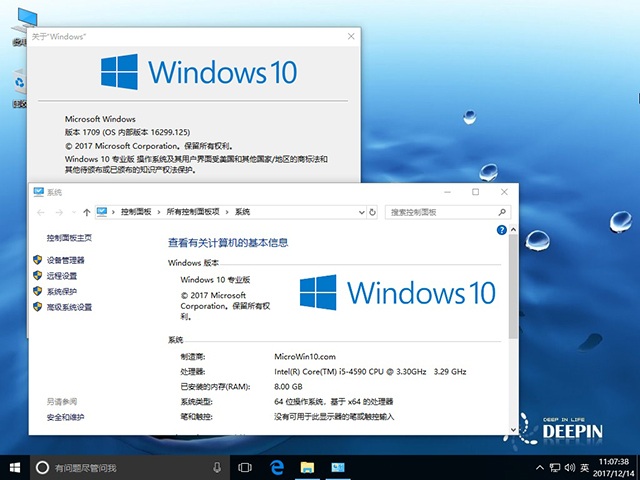Click search magnifier in control panel

[x=502, y=212]
